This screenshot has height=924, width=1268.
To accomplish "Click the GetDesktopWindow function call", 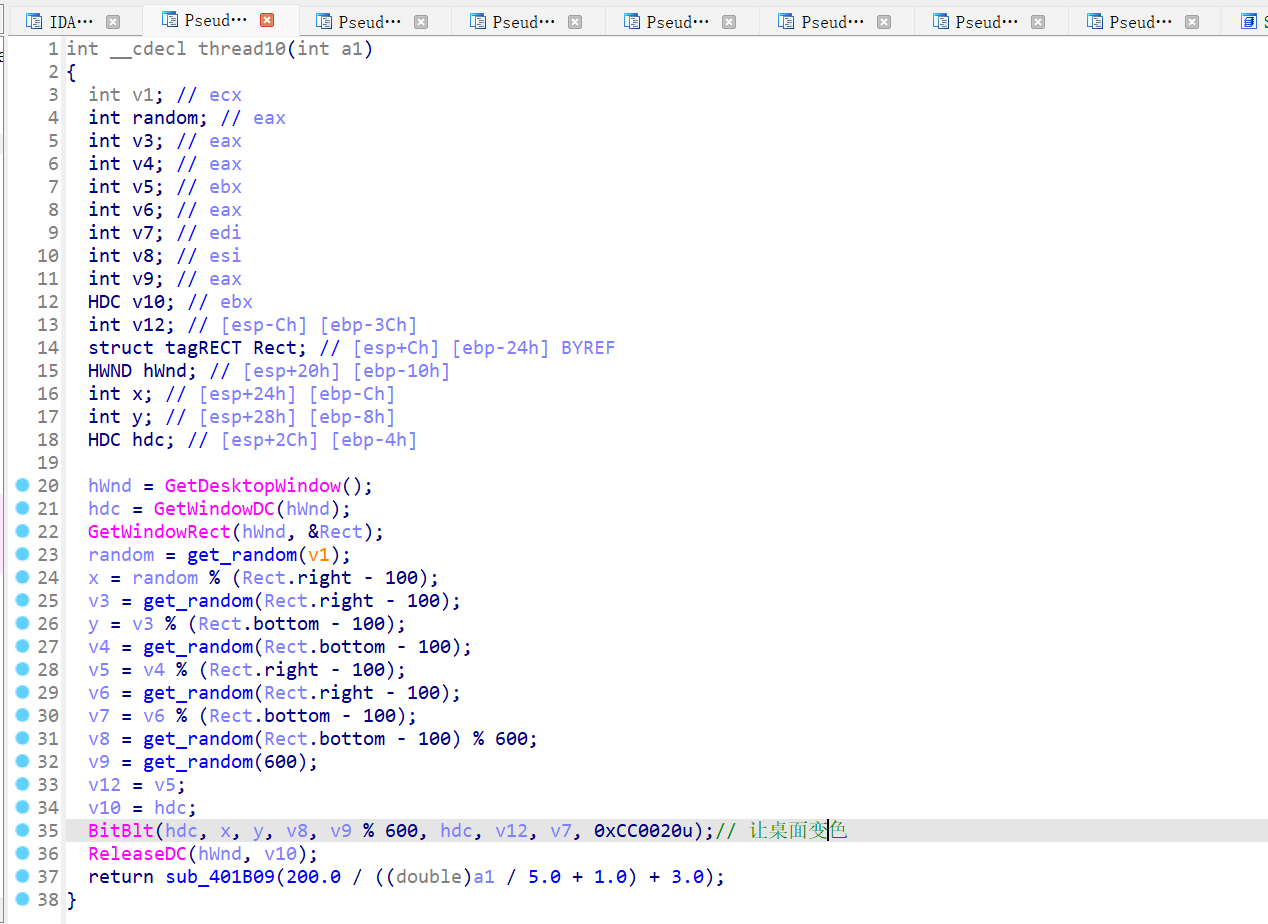I will pyautogui.click(x=253, y=486).
